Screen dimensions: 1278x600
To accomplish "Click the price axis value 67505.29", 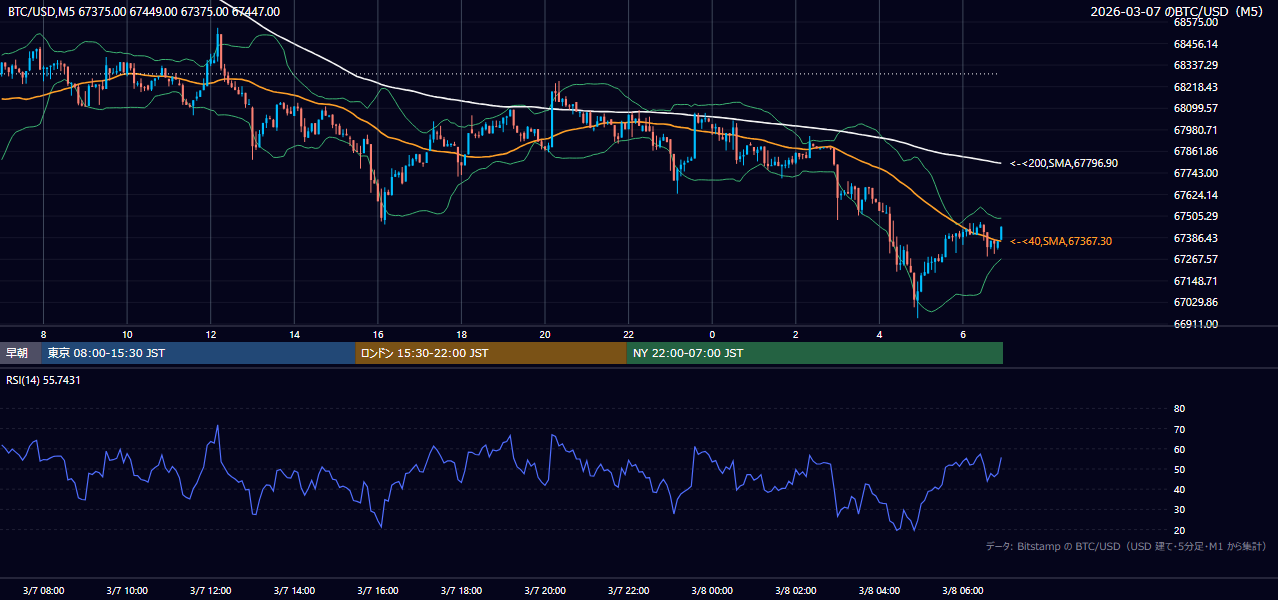I will pyautogui.click(x=1195, y=216).
